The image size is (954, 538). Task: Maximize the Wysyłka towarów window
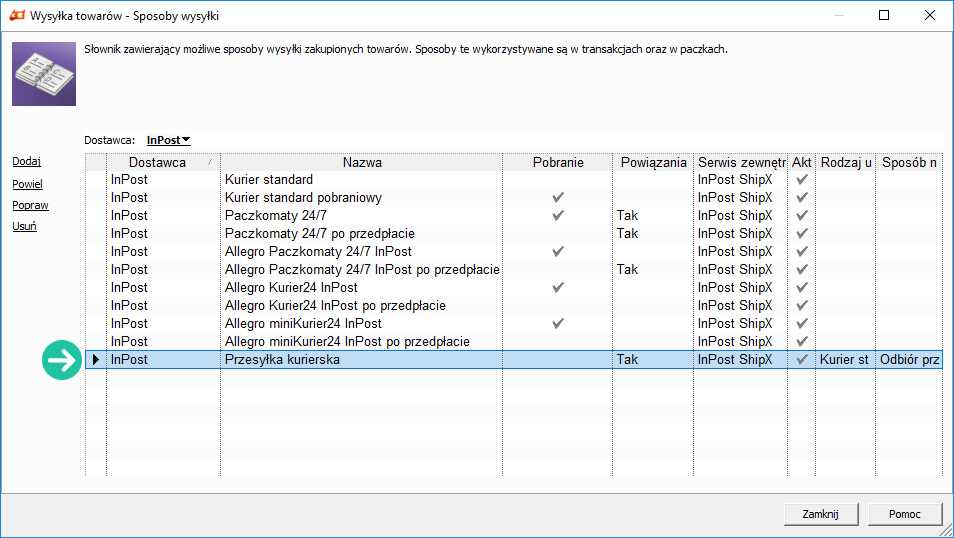pyautogui.click(x=884, y=15)
